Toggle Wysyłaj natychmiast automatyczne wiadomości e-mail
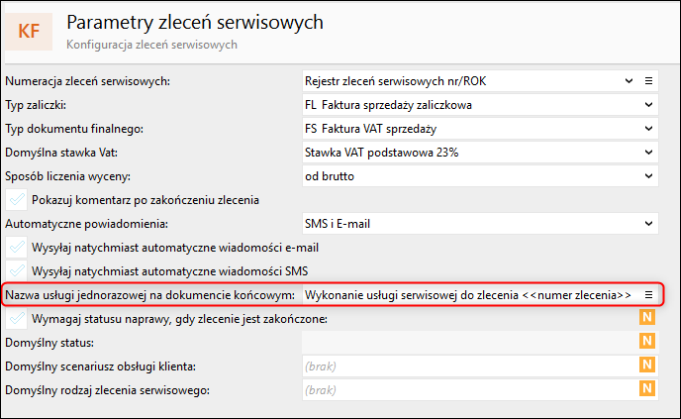681x419 pixels. (x=16, y=247)
